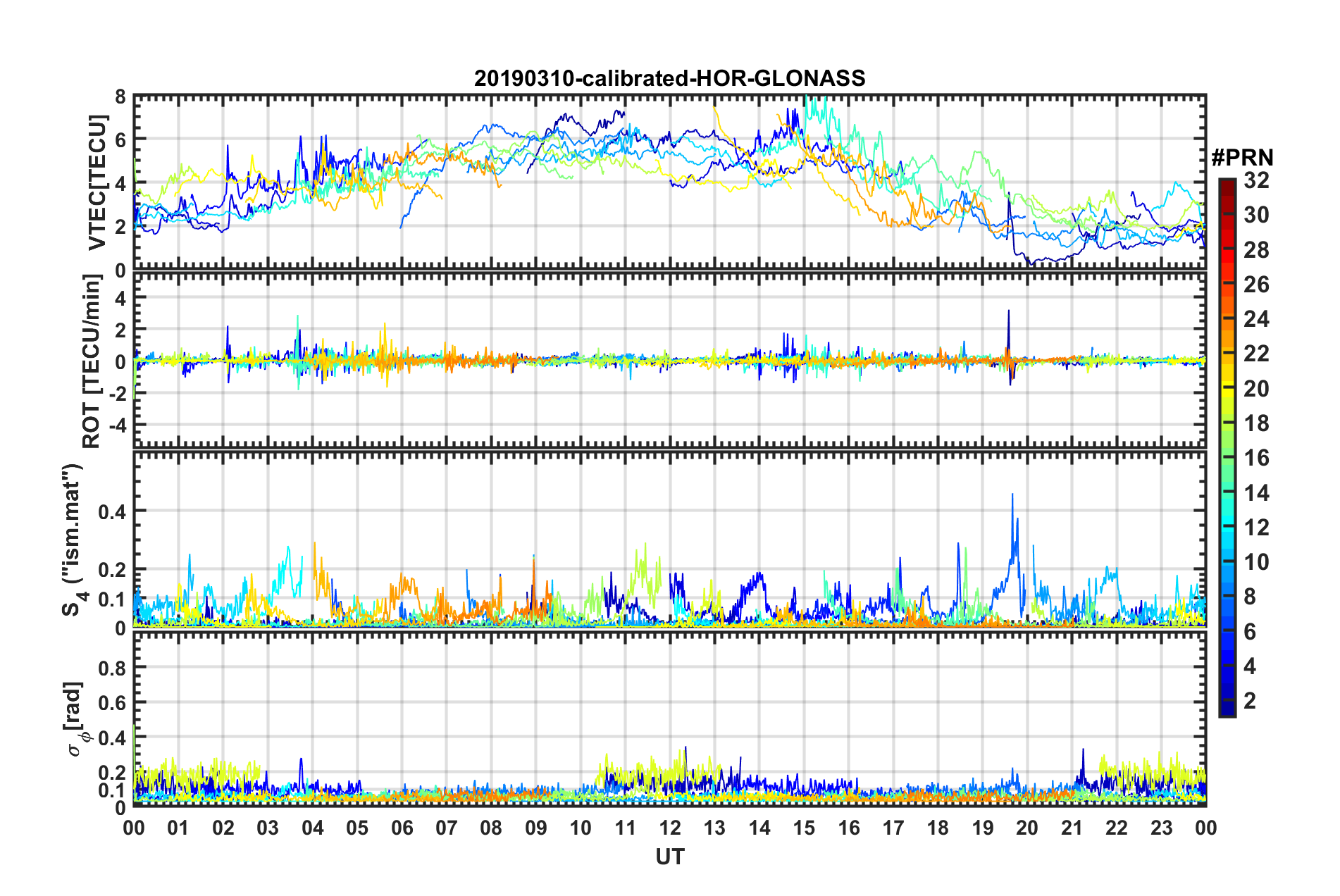Viewport: 1340px width, 896px height.
Task: Click the -4 tick label on the ROT axis
Action: pos(117,425)
